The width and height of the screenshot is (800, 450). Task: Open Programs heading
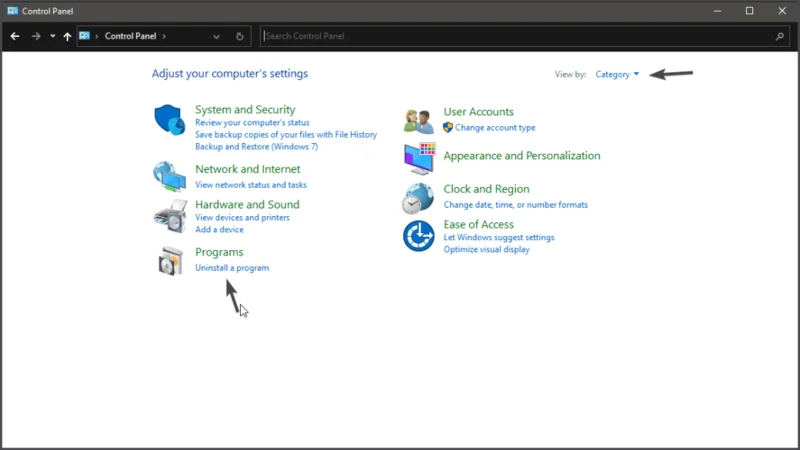click(x=219, y=252)
